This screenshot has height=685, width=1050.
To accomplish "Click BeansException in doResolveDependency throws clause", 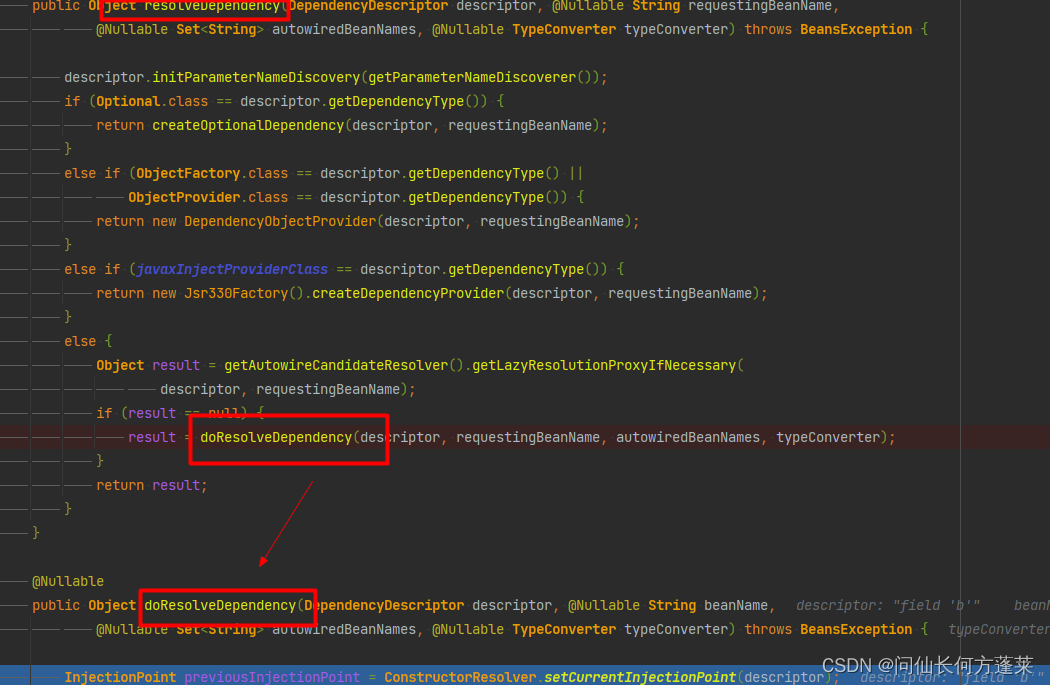I will pyautogui.click(x=856, y=630).
